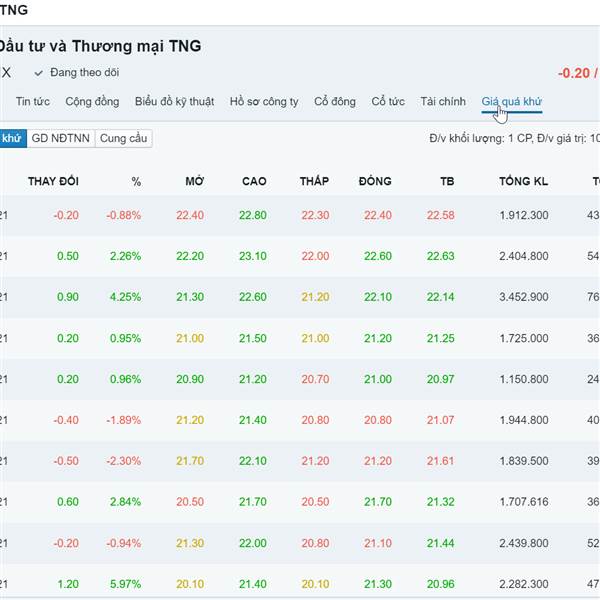Click the -0.94% change cell
The width and height of the screenshot is (600, 600).
124,543
